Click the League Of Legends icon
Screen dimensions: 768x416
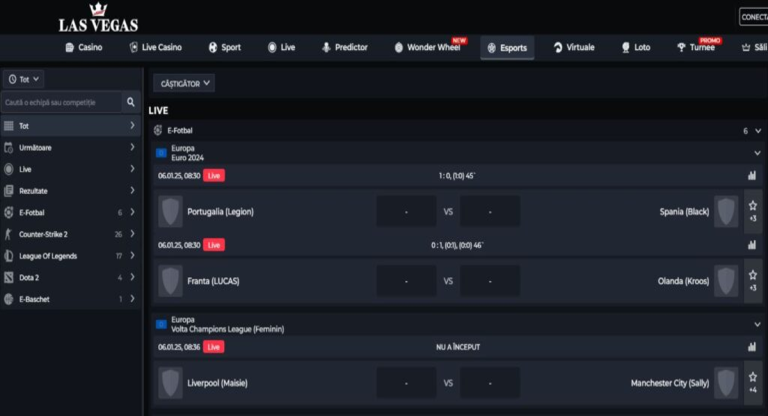[x=8, y=256]
